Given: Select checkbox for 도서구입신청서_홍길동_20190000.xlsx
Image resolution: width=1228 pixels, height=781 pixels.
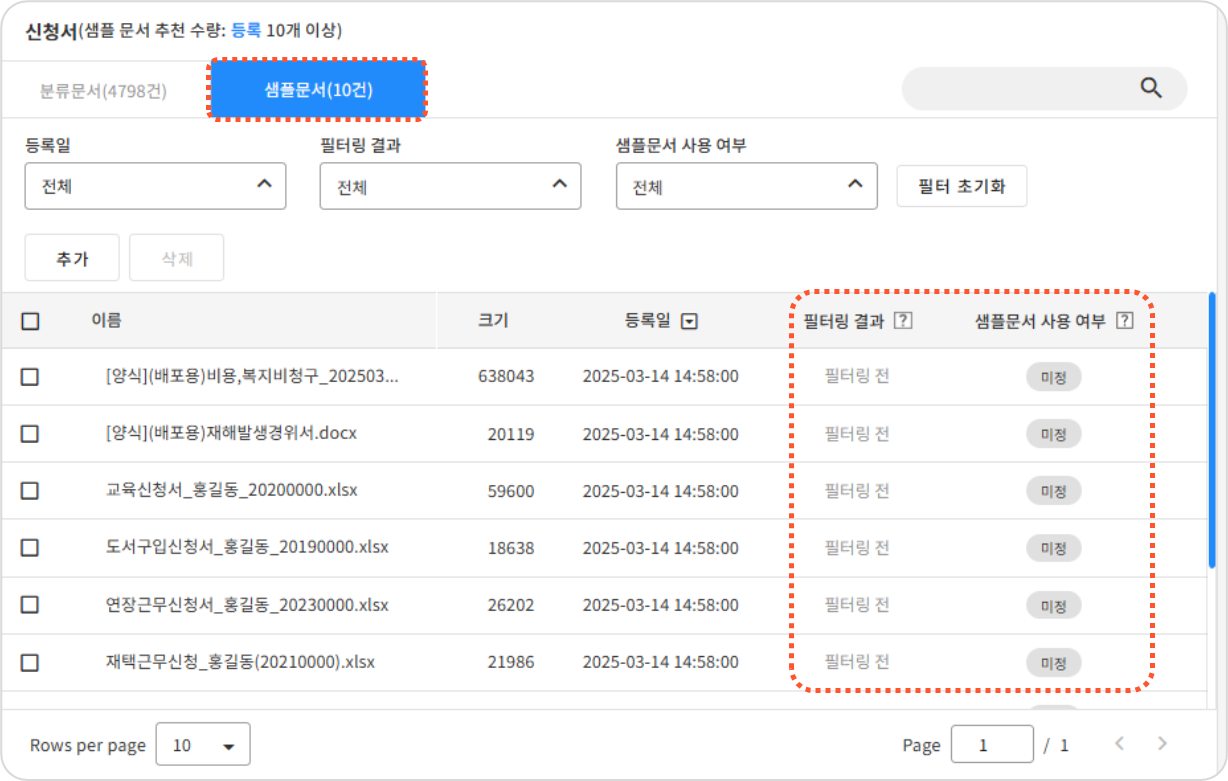Looking at the screenshot, I should point(30,548).
